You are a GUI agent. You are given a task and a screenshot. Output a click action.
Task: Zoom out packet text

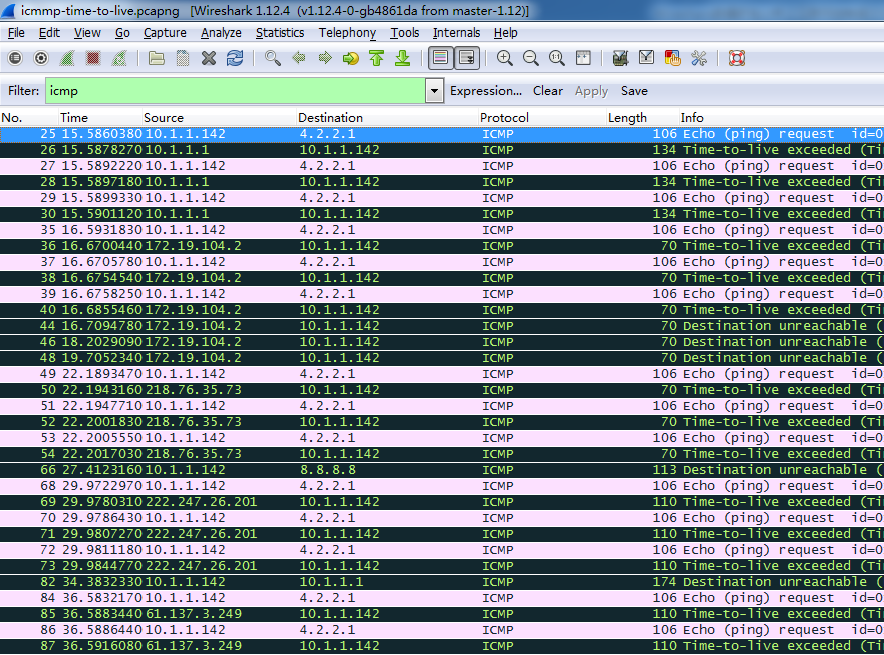click(531, 58)
